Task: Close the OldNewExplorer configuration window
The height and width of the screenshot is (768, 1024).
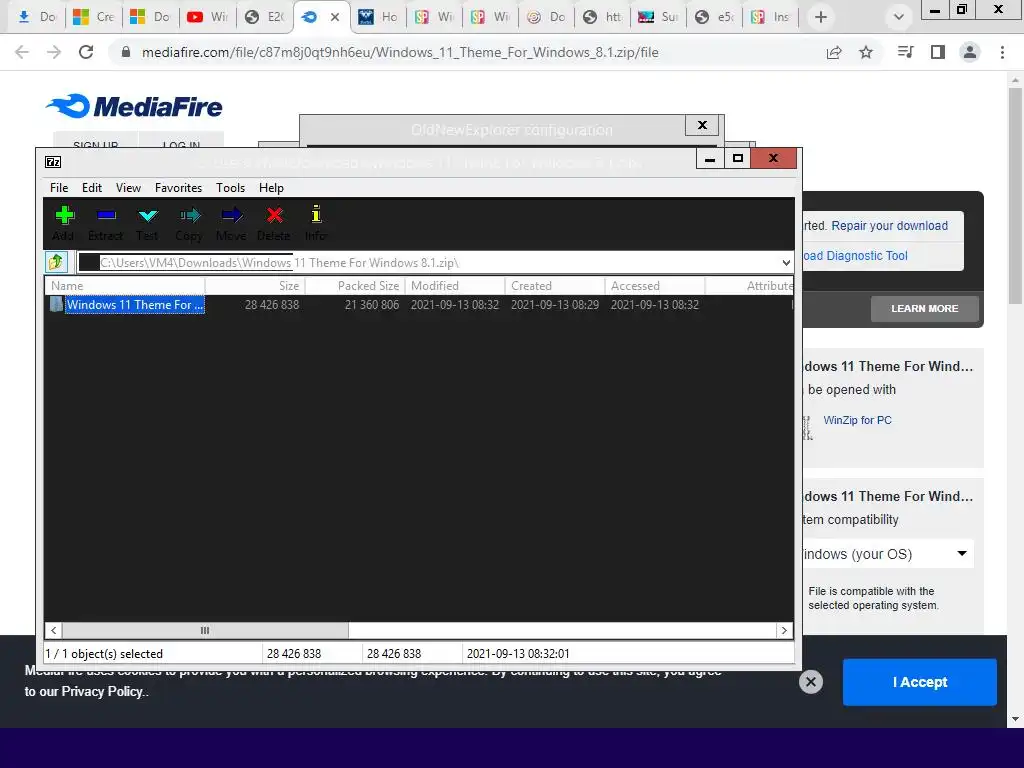Action: coord(702,125)
